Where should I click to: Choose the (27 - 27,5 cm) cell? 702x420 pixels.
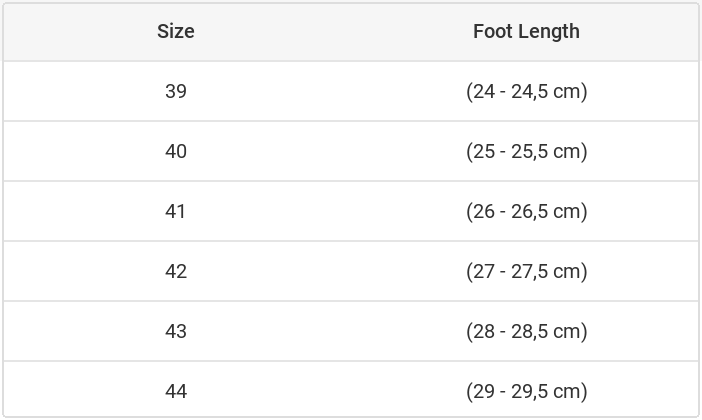tap(526, 271)
